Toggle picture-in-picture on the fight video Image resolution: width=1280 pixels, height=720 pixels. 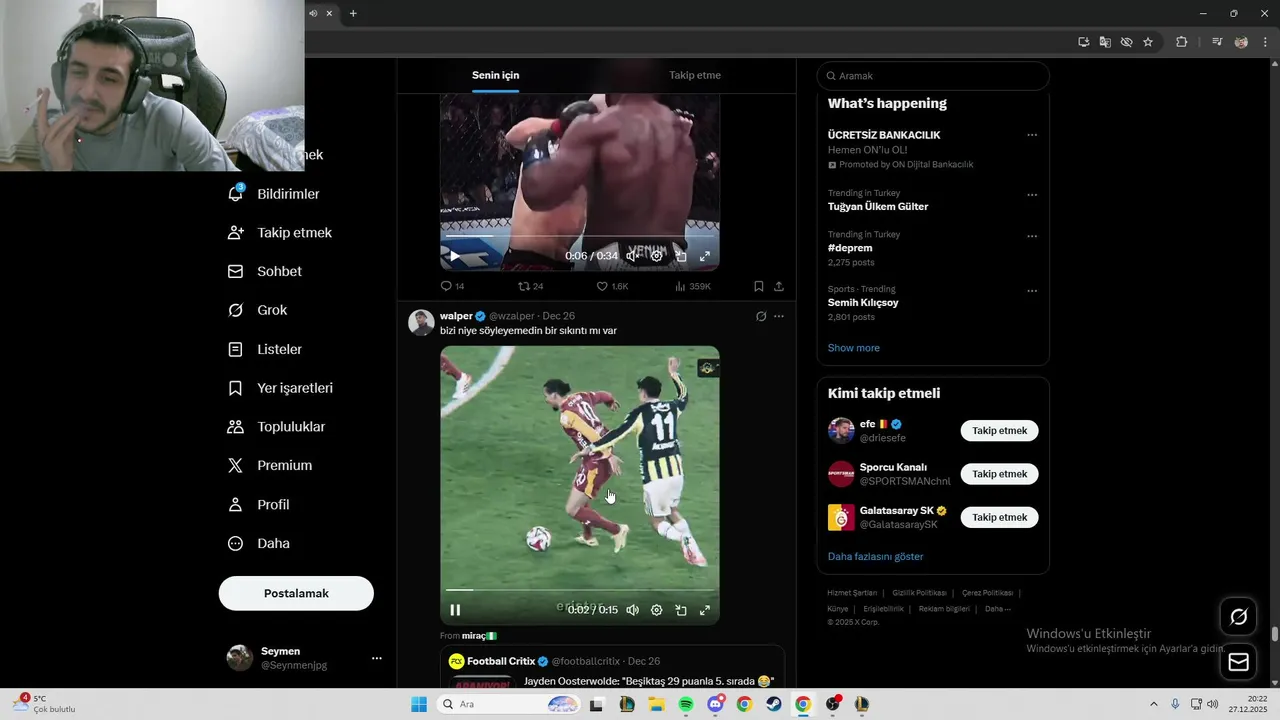coord(681,256)
